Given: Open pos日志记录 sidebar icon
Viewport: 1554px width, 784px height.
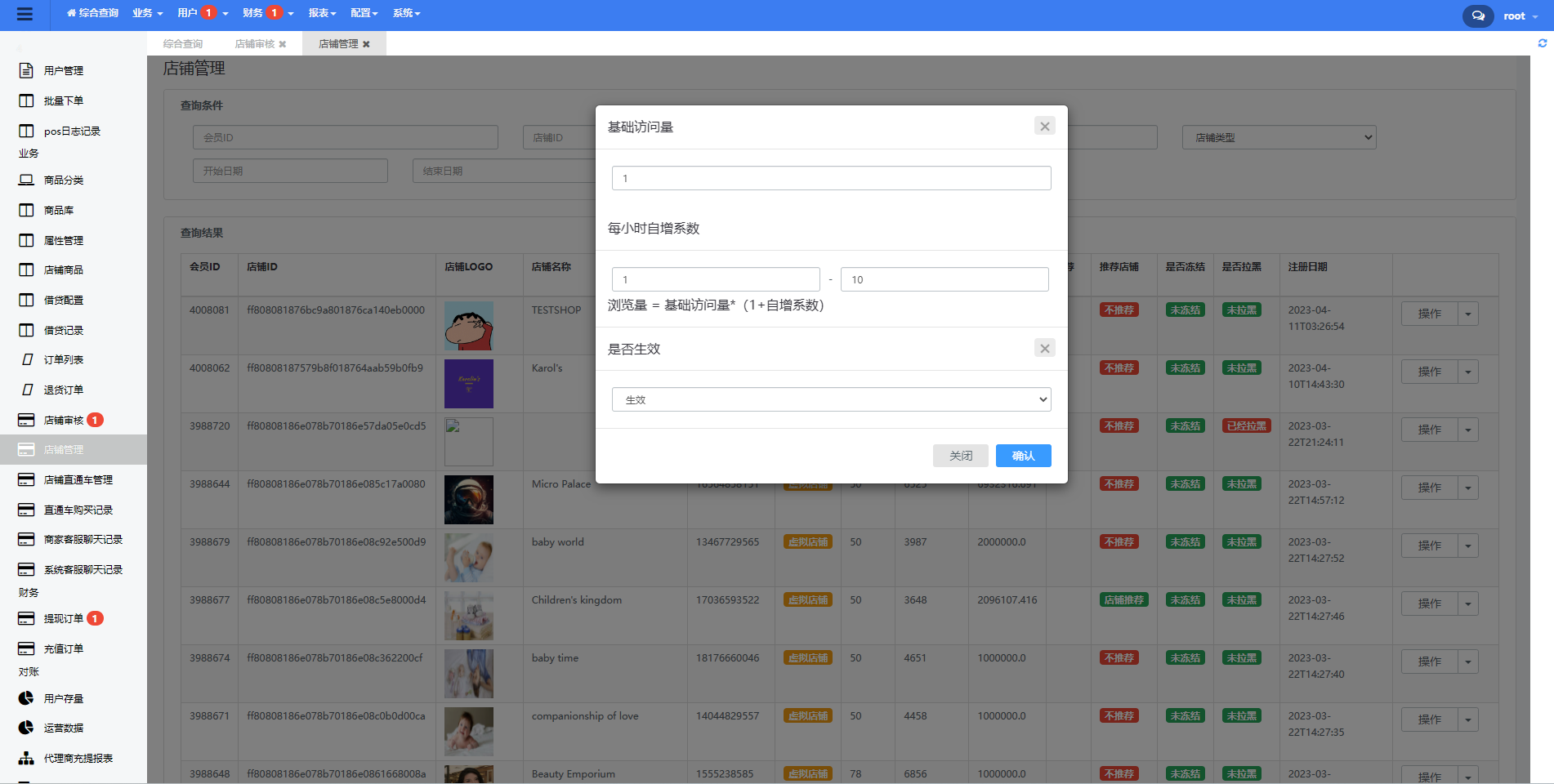Looking at the screenshot, I should point(26,131).
